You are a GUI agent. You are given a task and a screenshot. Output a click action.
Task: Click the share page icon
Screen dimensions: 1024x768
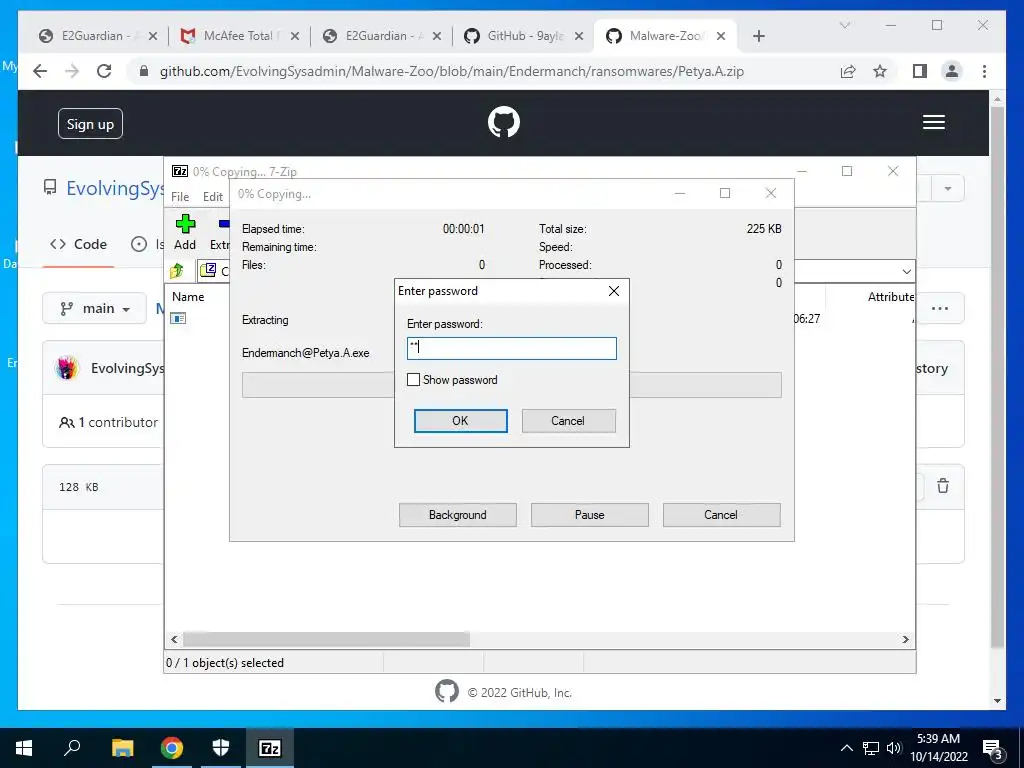click(848, 71)
